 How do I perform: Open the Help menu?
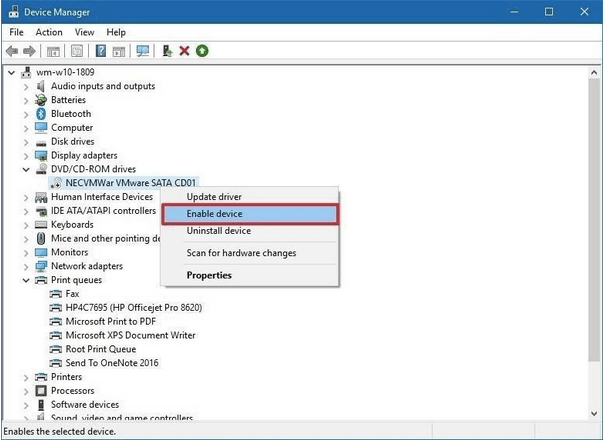click(x=116, y=32)
